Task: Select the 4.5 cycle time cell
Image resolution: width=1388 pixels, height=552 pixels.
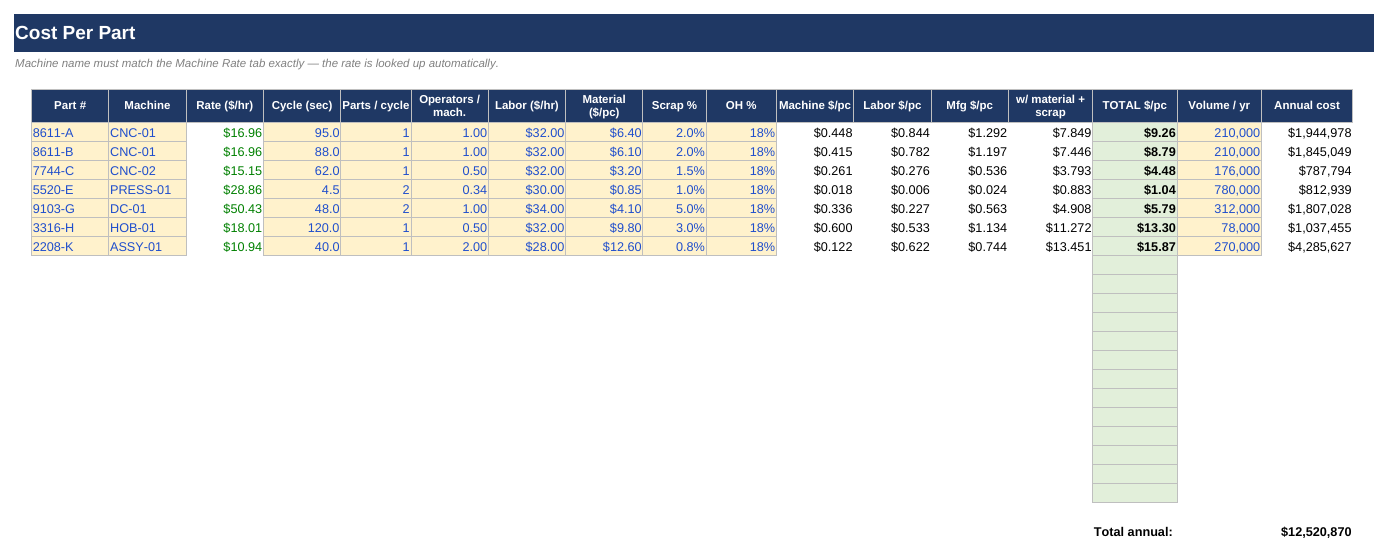Action: coord(302,189)
